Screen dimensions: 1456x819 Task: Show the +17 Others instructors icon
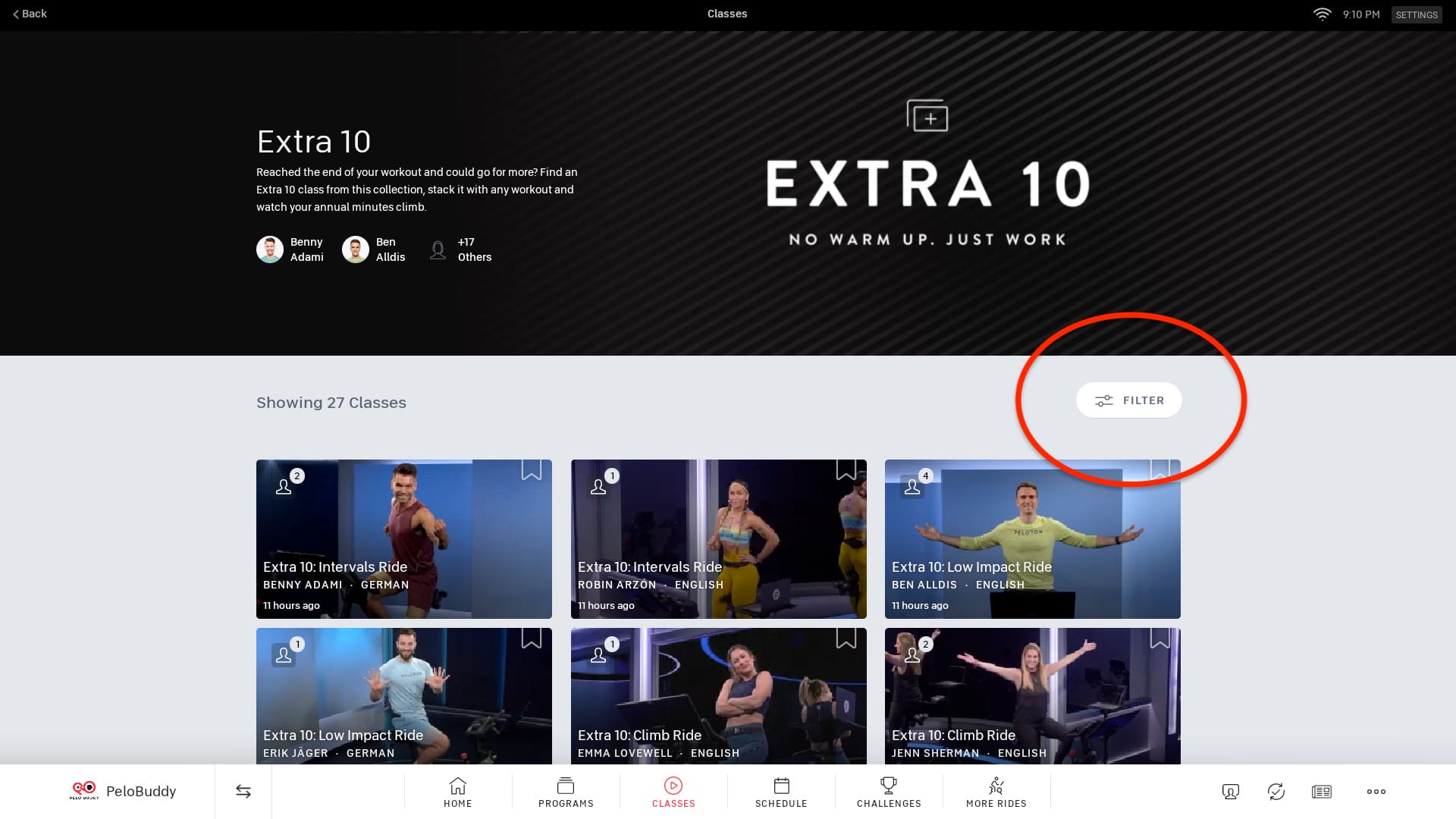coord(438,249)
